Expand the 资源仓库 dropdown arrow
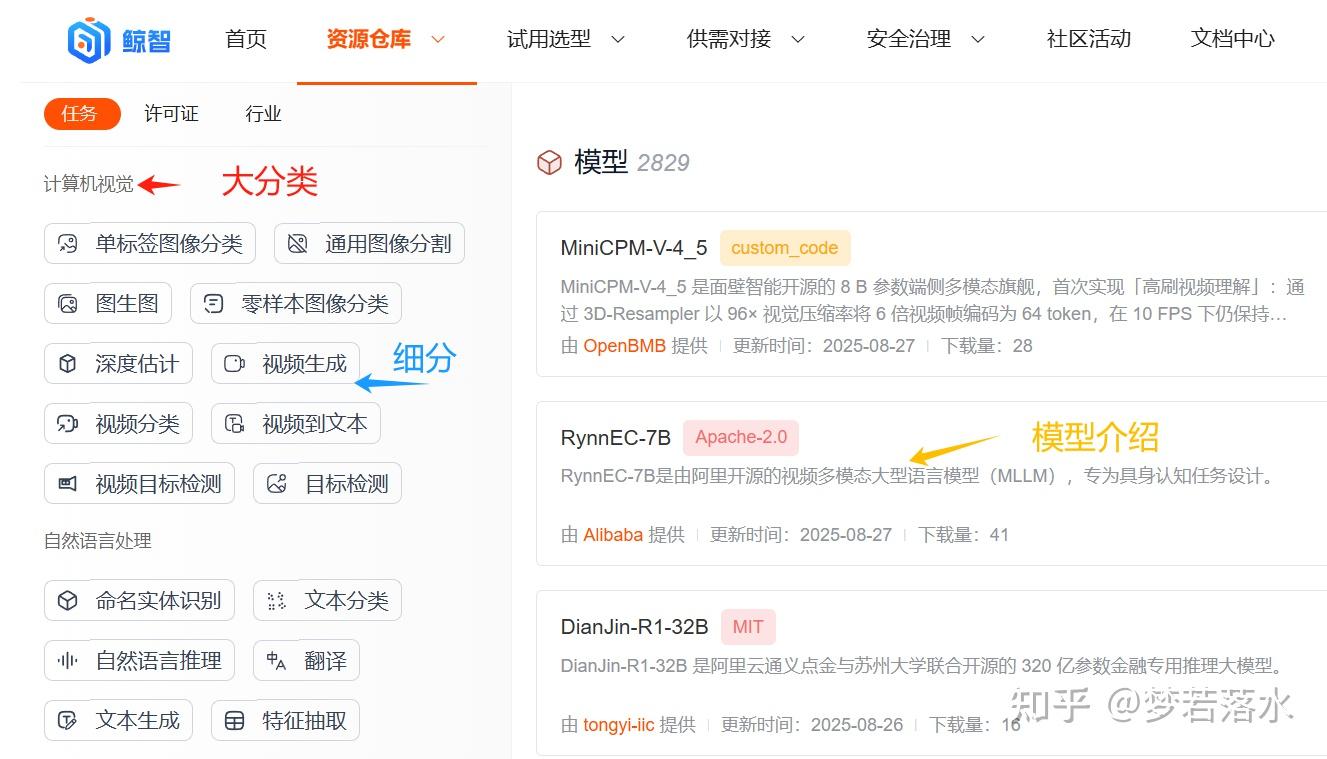The width and height of the screenshot is (1327, 759). point(437,39)
